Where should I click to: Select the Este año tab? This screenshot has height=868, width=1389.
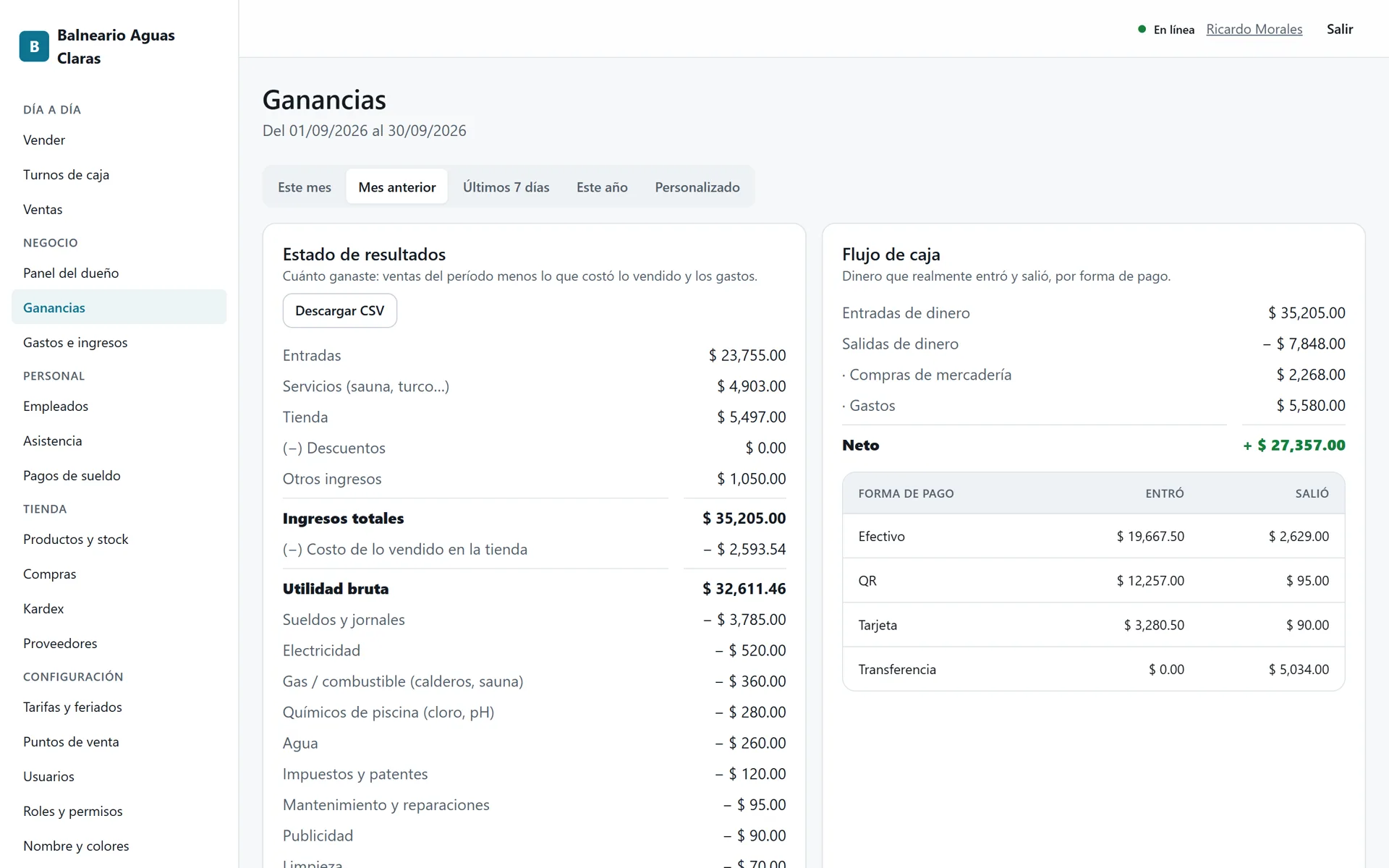[602, 187]
